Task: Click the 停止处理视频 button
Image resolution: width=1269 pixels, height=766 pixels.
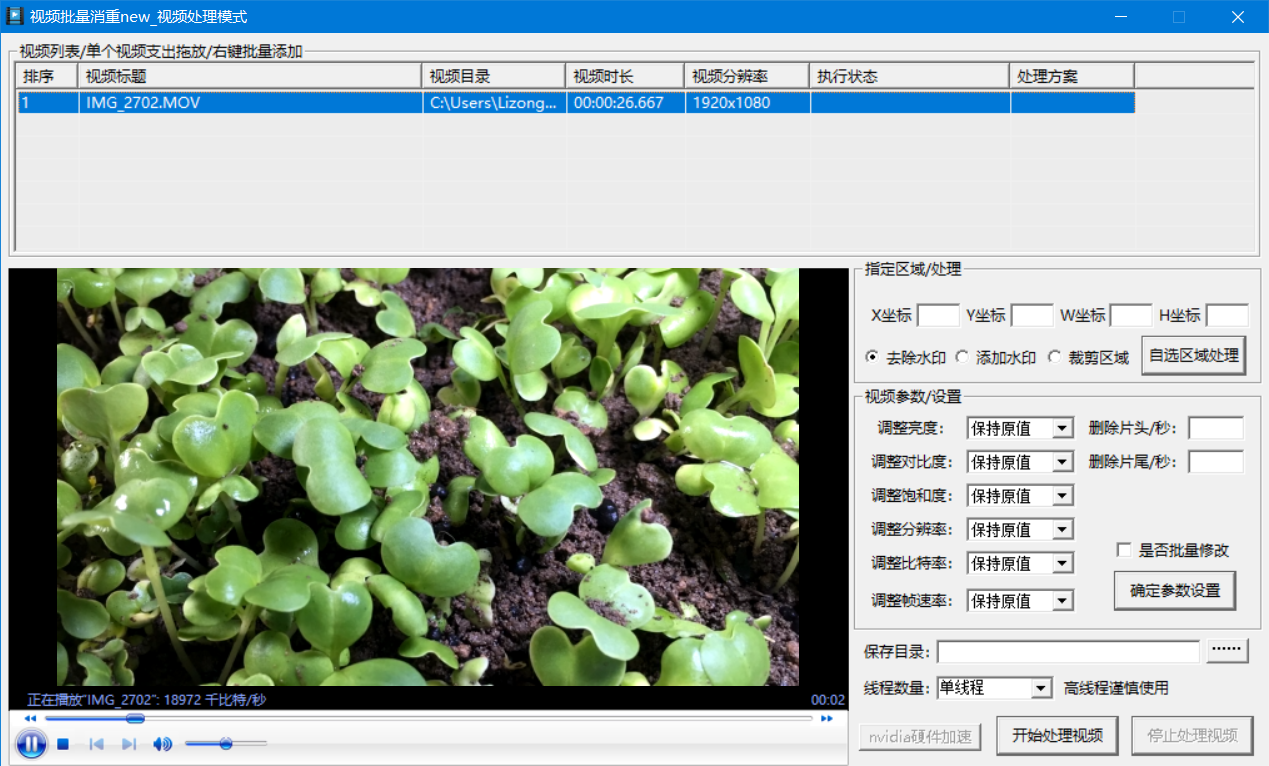Action: pos(1192,736)
